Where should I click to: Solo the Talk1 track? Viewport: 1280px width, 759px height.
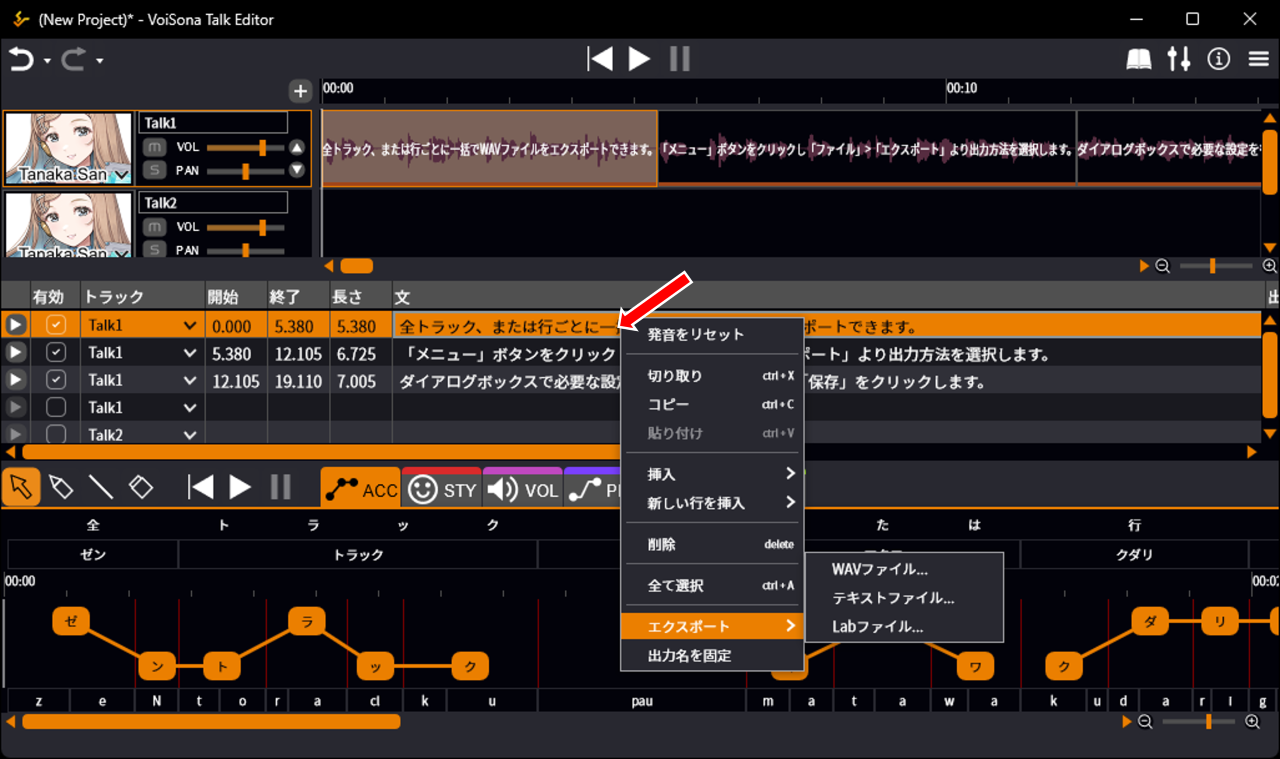pos(154,170)
